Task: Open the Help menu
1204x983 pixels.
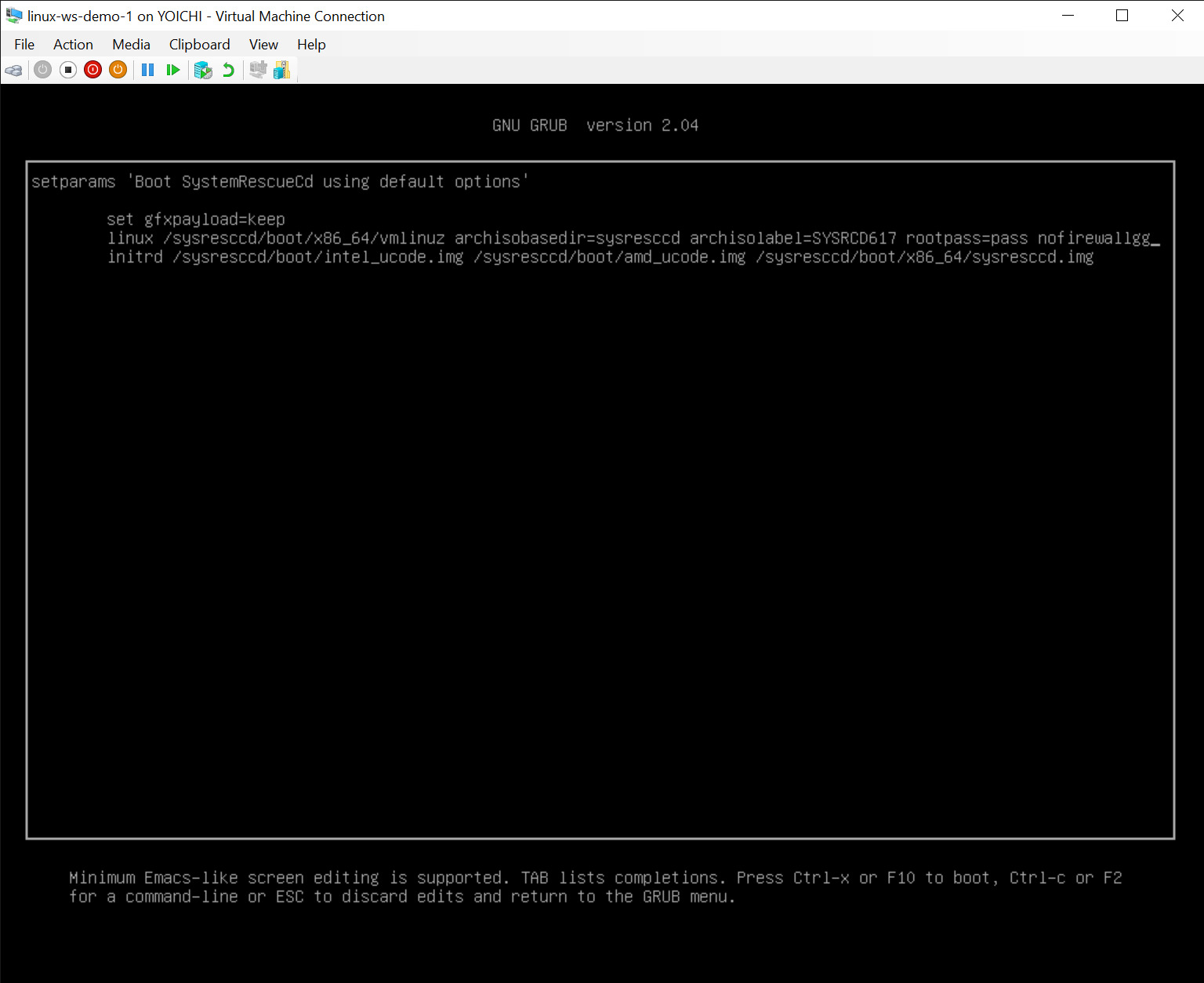Action: click(x=311, y=45)
